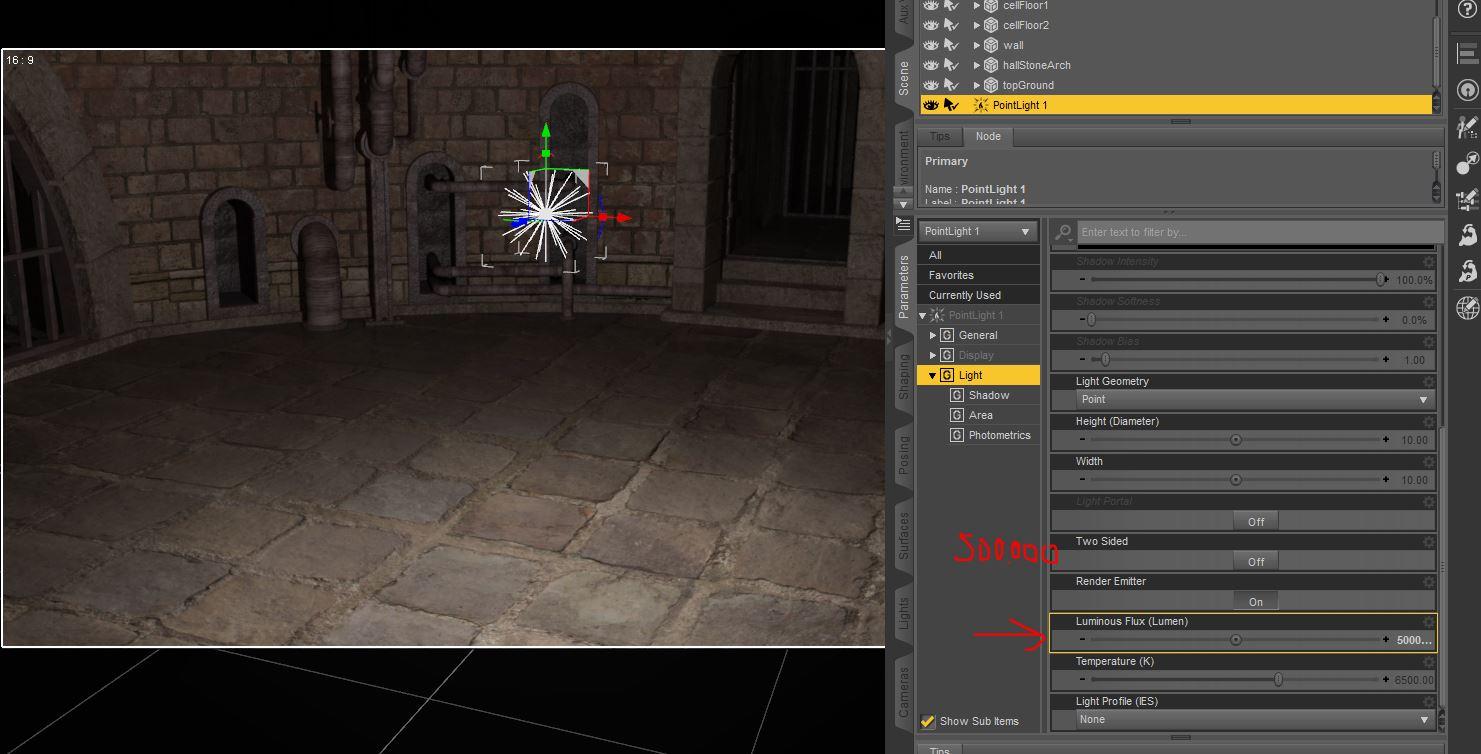Click the gear icon for Height (Diameter)
The height and width of the screenshot is (754, 1481).
1428,421
